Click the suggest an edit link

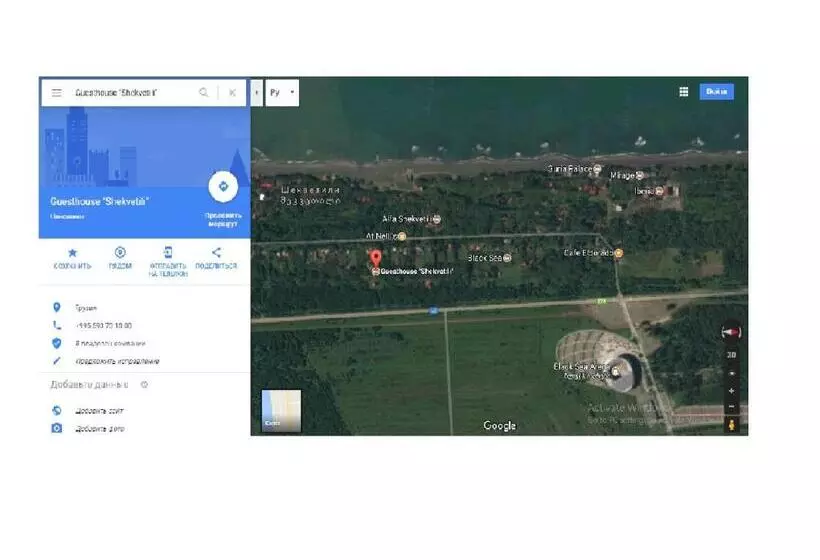[117, 360]
